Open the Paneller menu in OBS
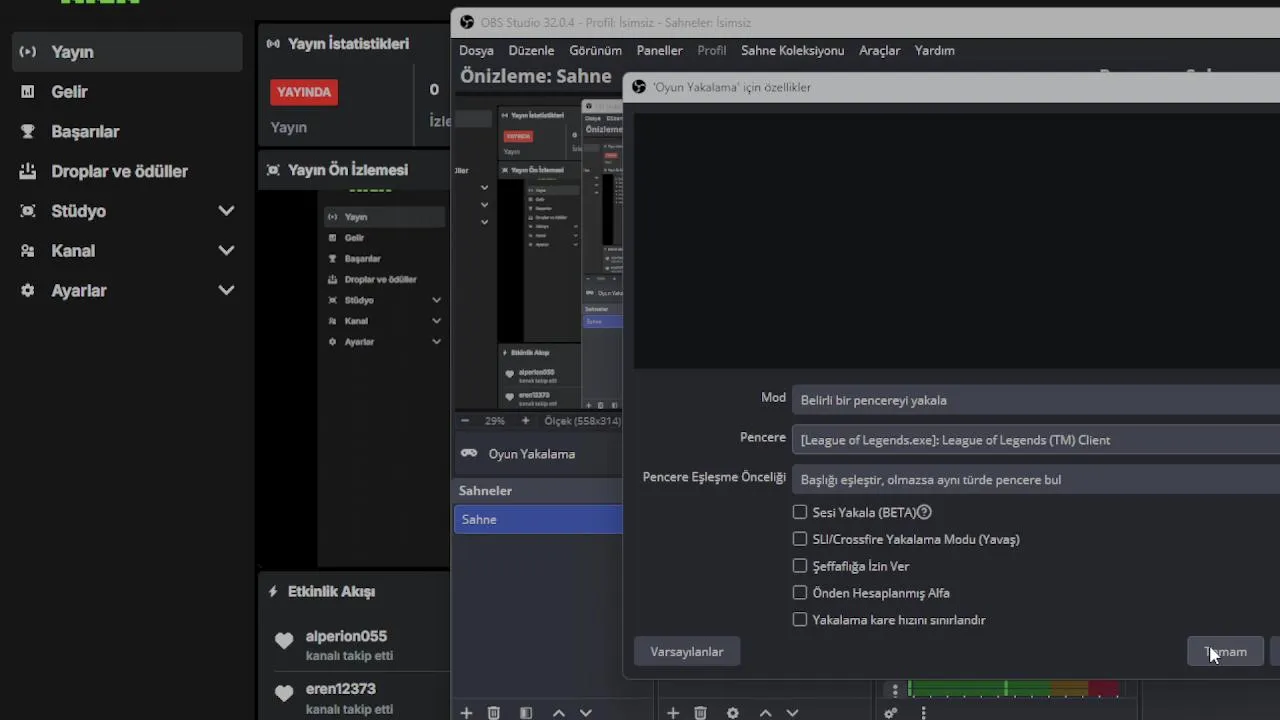Screen dimensions: 1280x720 pos(659,50)
